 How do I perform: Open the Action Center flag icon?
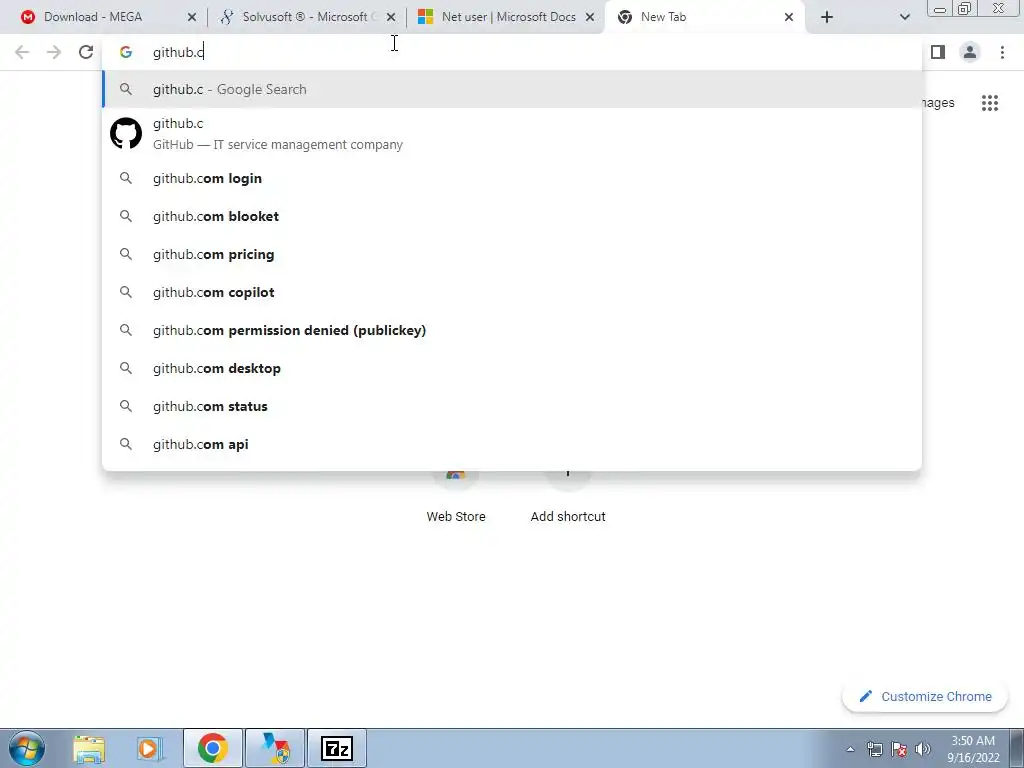pyautogui.click(x=899, y=749)
